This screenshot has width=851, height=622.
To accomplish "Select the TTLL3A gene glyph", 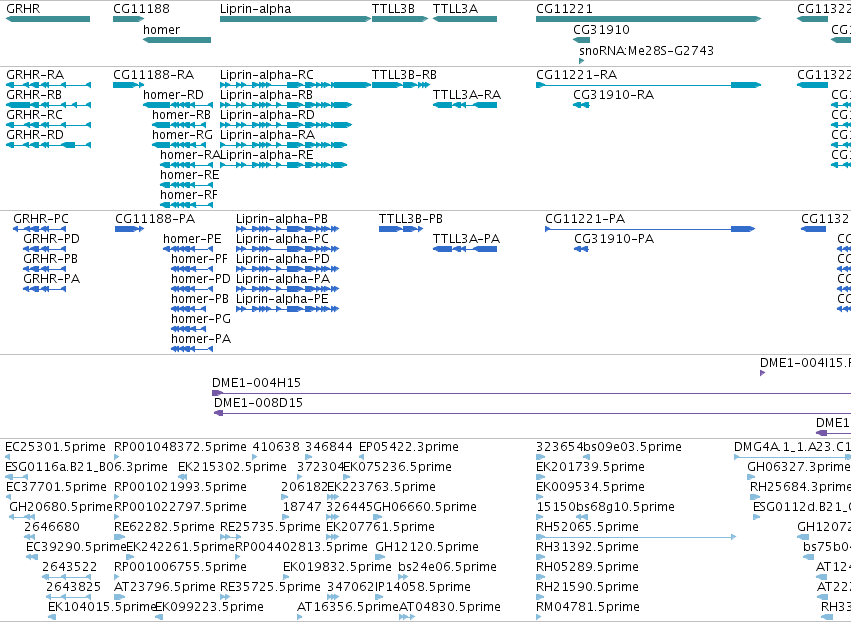I will click(x=465, y=19).
